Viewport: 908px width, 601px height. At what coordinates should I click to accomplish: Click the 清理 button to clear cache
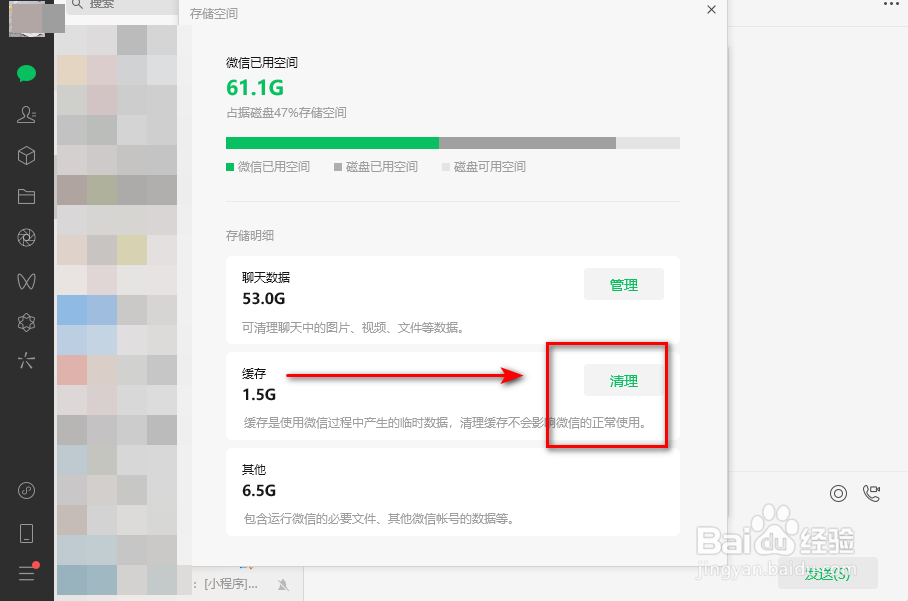coord(624,380)
